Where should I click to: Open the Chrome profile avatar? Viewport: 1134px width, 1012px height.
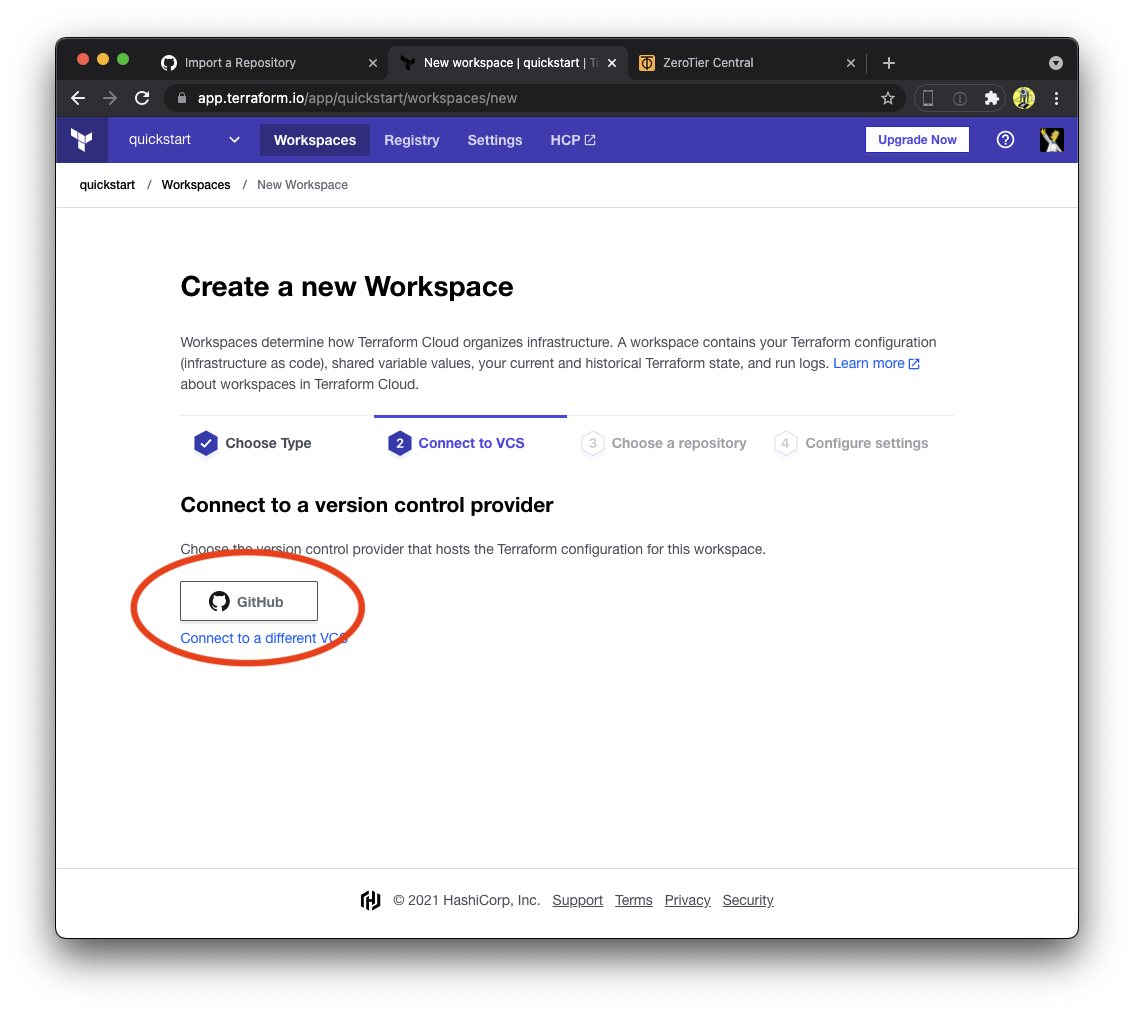[1024, 98]
